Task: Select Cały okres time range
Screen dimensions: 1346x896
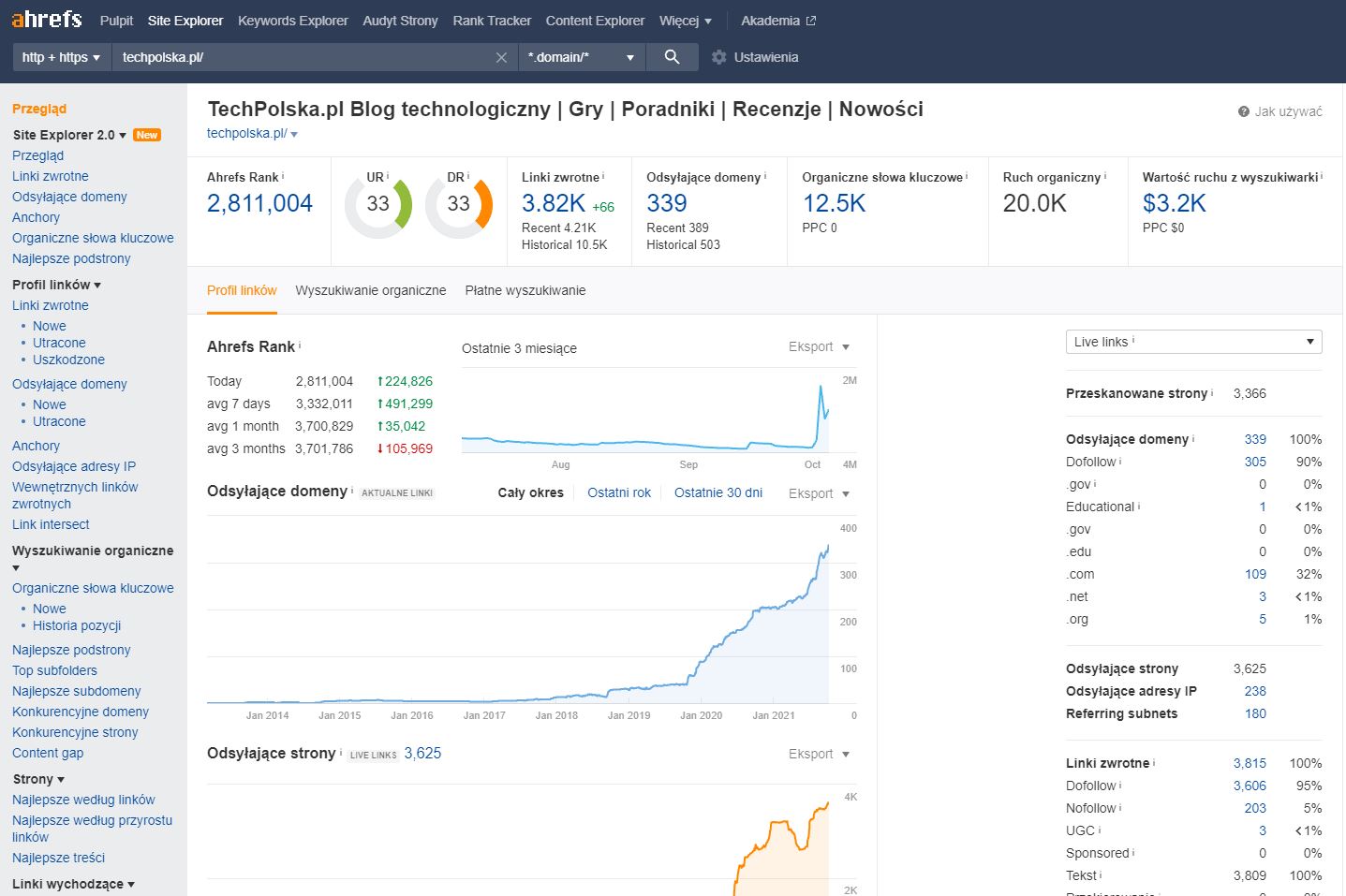Action: (530, 492)
